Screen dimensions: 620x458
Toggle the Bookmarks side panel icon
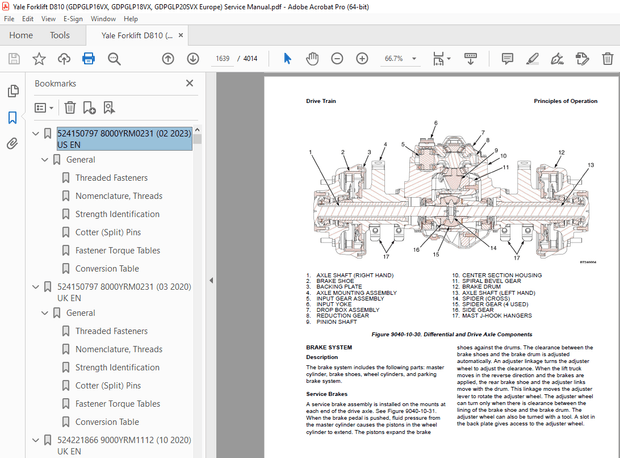click(13, 117)
